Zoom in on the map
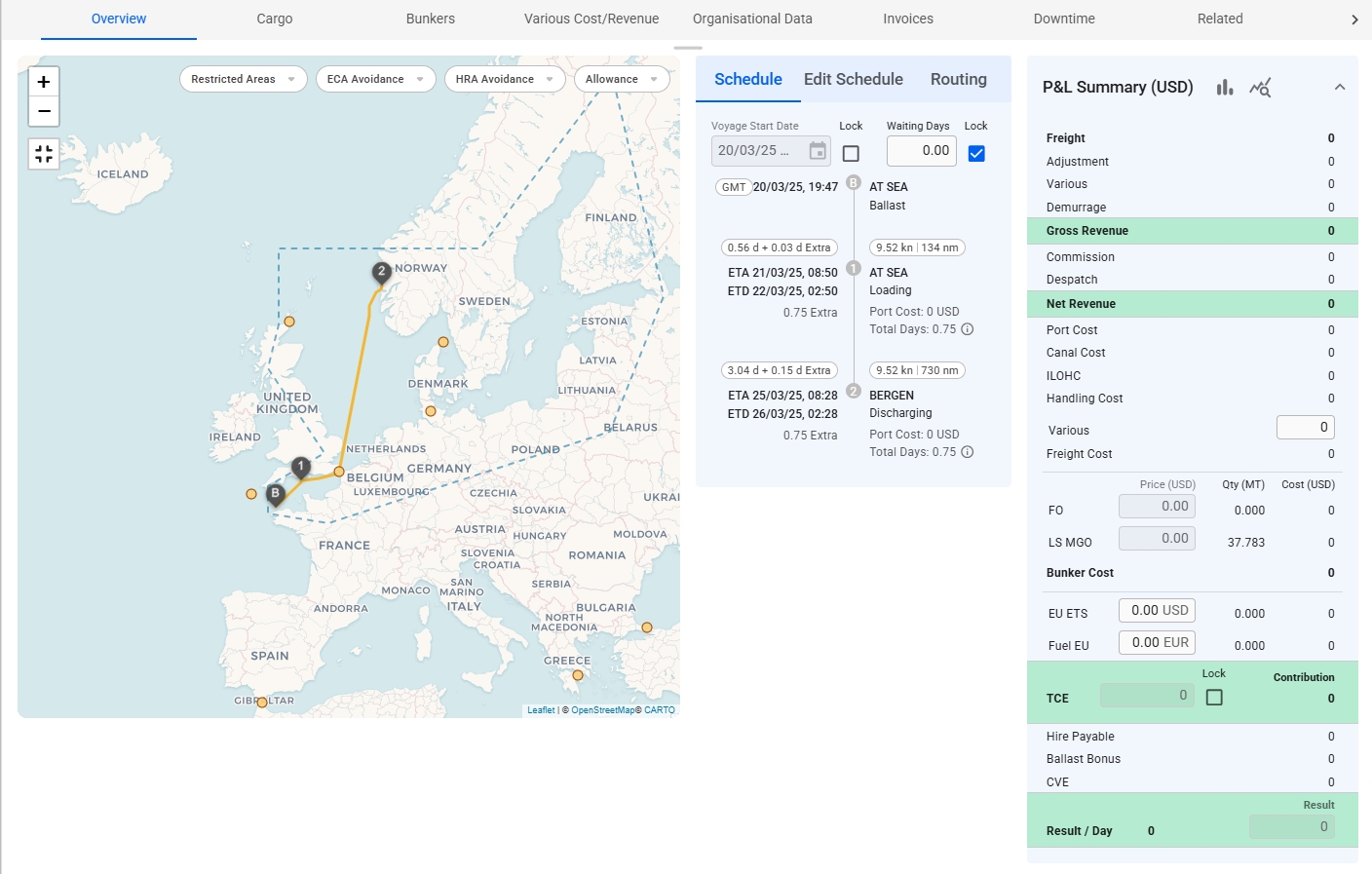This screenshot has height=874, width=1372. pos(44,82)
